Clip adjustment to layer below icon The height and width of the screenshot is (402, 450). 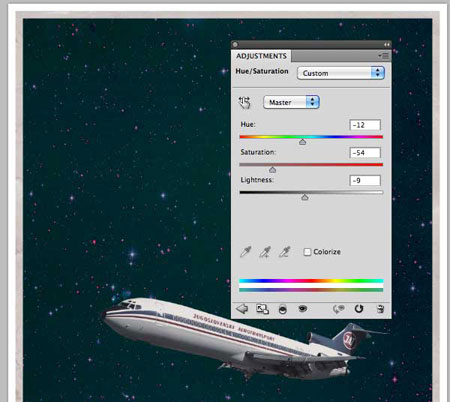(x=283, y=309)
